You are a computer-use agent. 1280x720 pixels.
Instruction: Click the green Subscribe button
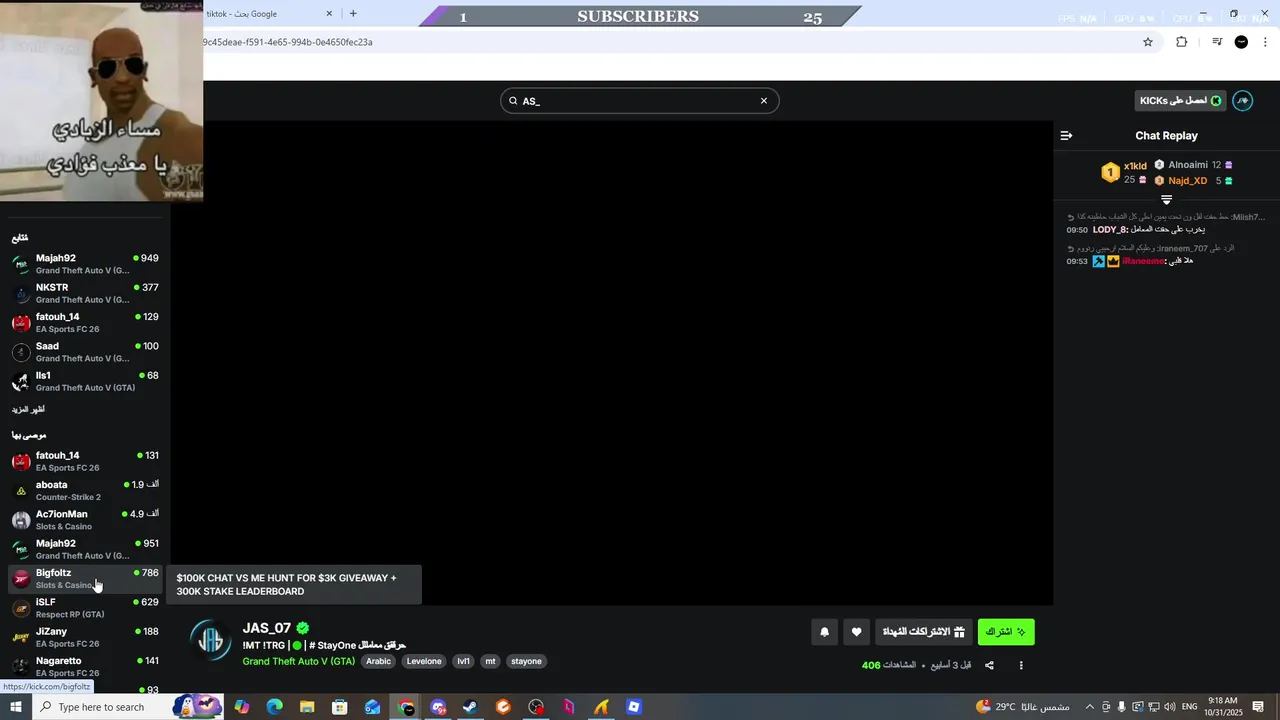1006,632
